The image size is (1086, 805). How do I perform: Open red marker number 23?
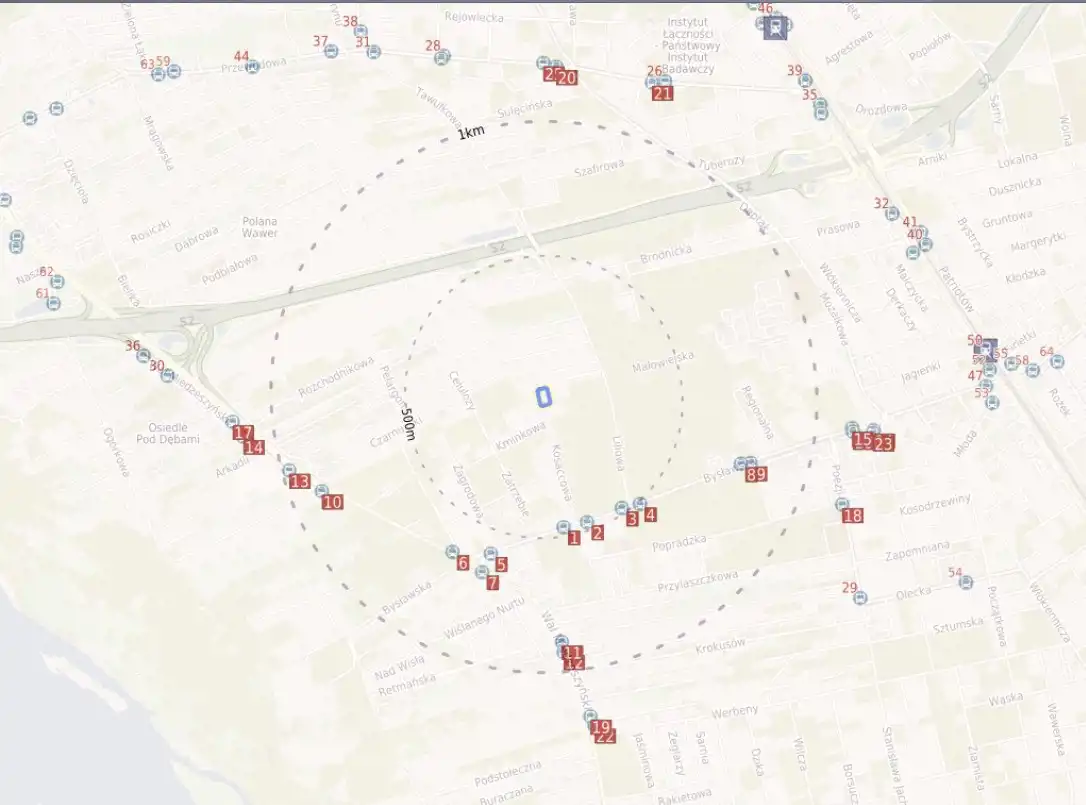pyautogui.click(x=883, y=443)
